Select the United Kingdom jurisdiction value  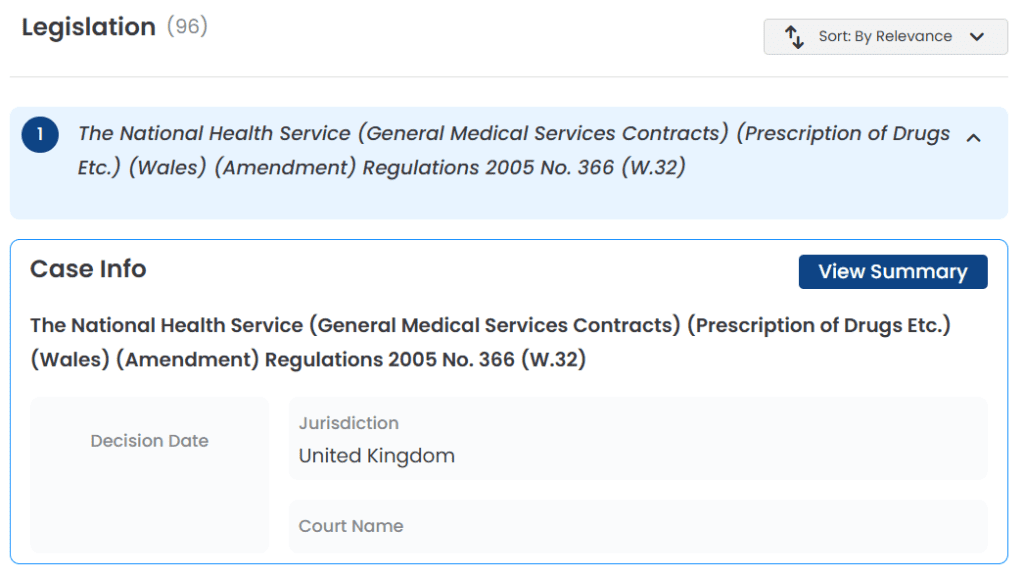[376, 456]
